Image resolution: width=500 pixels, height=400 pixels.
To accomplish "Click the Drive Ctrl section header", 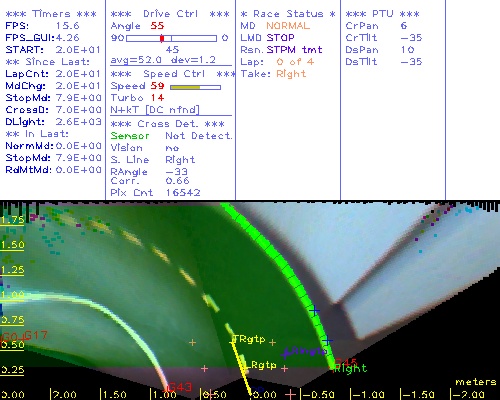I will tap(170, 14).
